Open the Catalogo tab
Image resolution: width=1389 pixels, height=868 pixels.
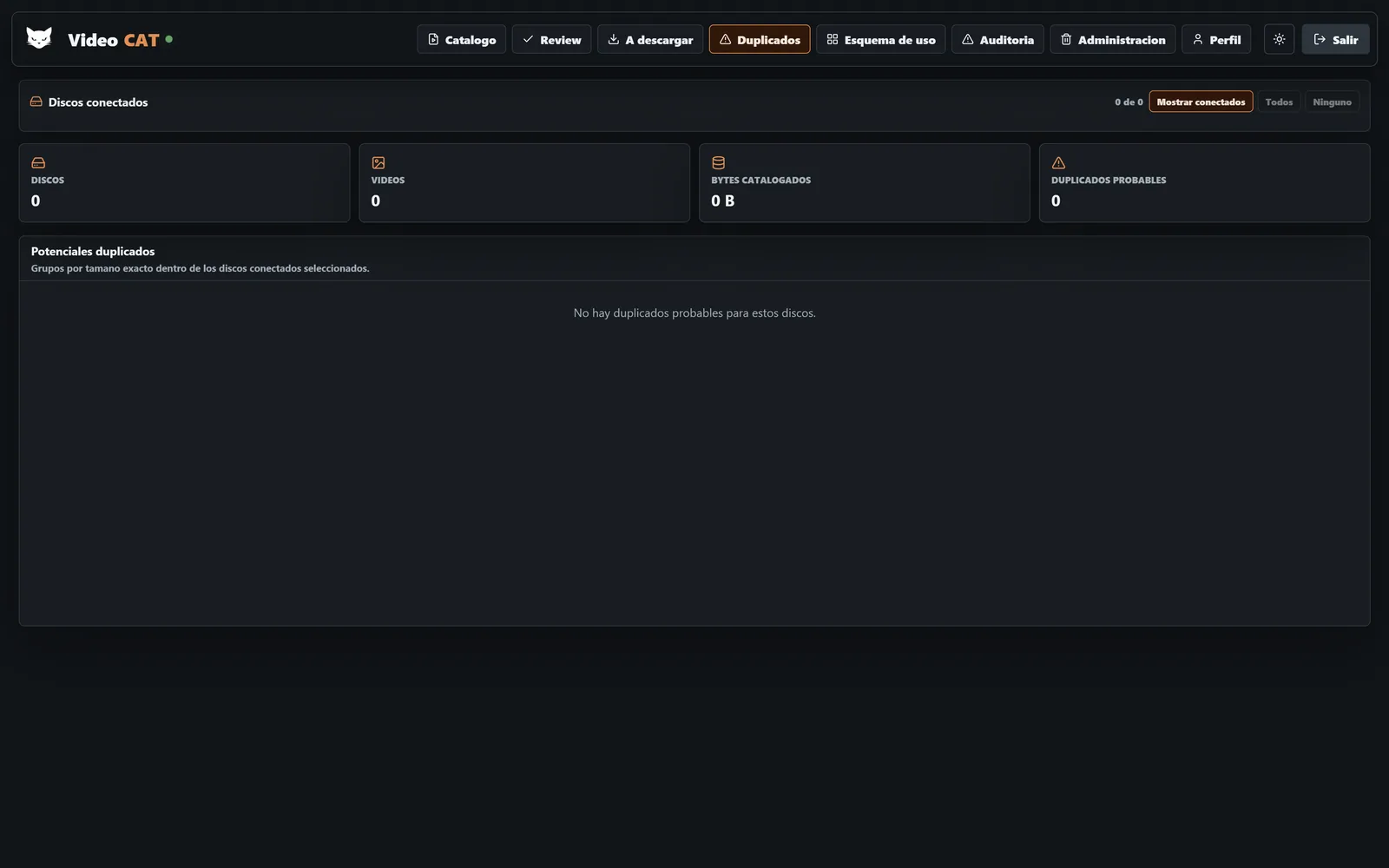point(461,39)
